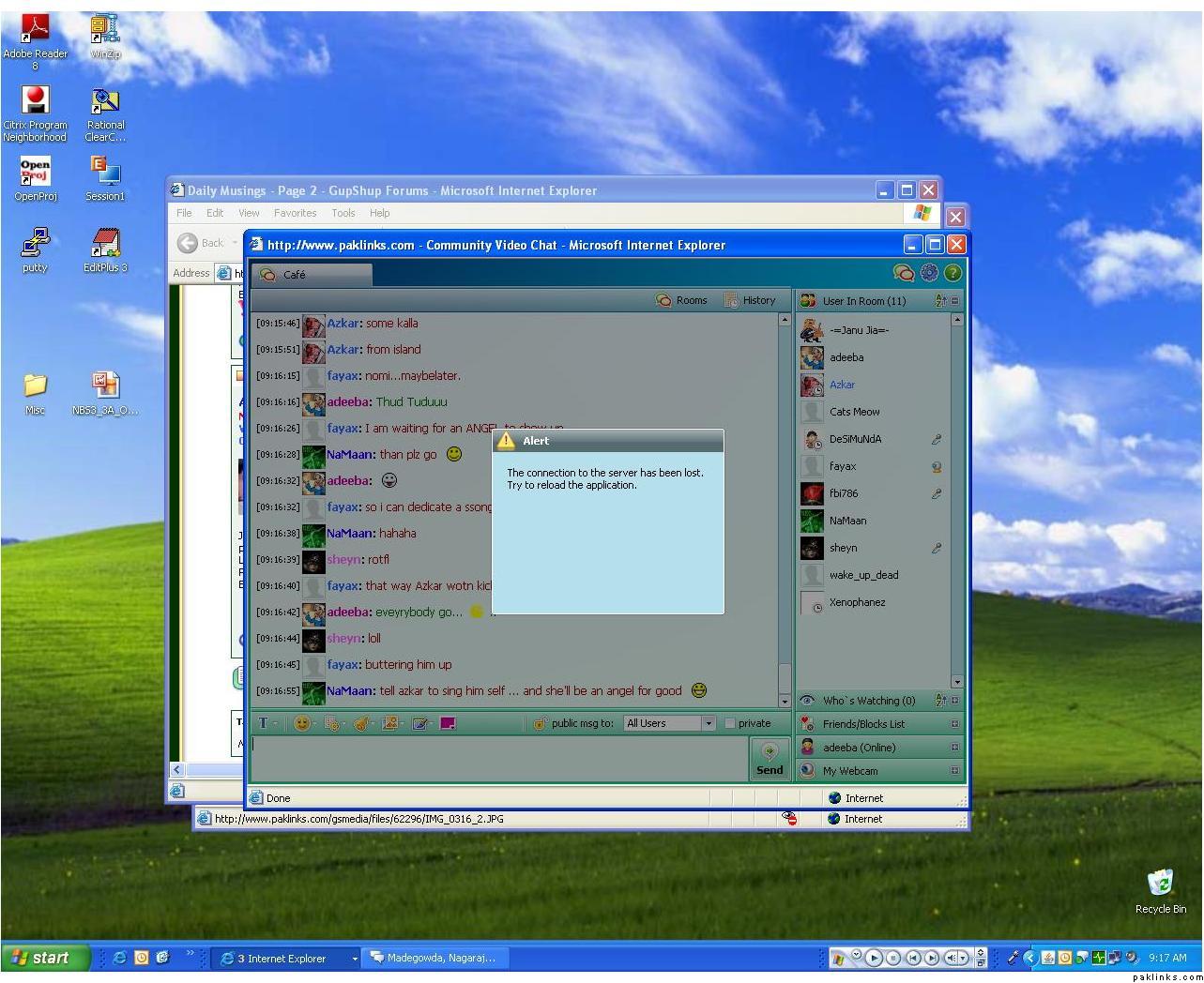Viewport: 1204px width, 983px height.
Task: Click the chat bubbles icon beside settings gear
Action: 904,273
